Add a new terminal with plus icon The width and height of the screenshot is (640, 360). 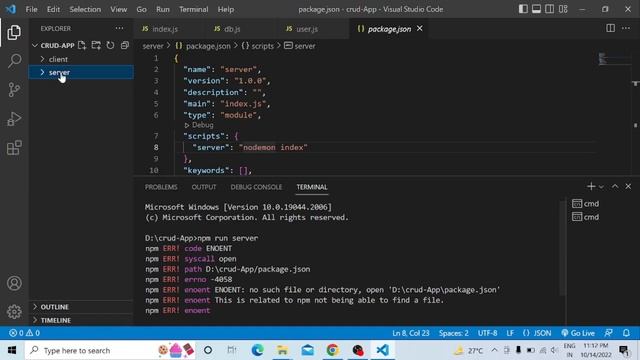coord(591,187)
